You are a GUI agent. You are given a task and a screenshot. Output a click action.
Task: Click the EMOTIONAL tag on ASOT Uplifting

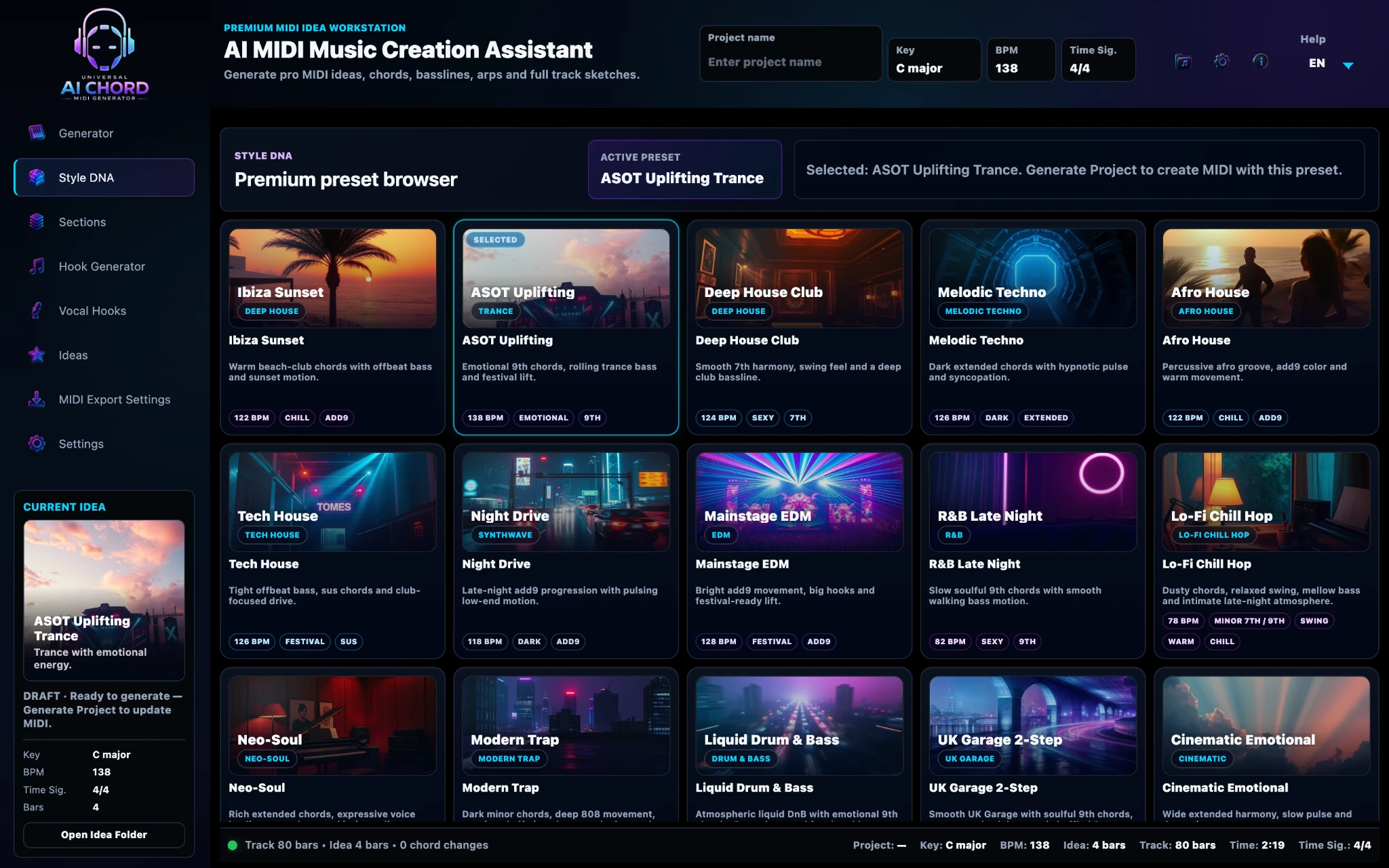(543, 418)
